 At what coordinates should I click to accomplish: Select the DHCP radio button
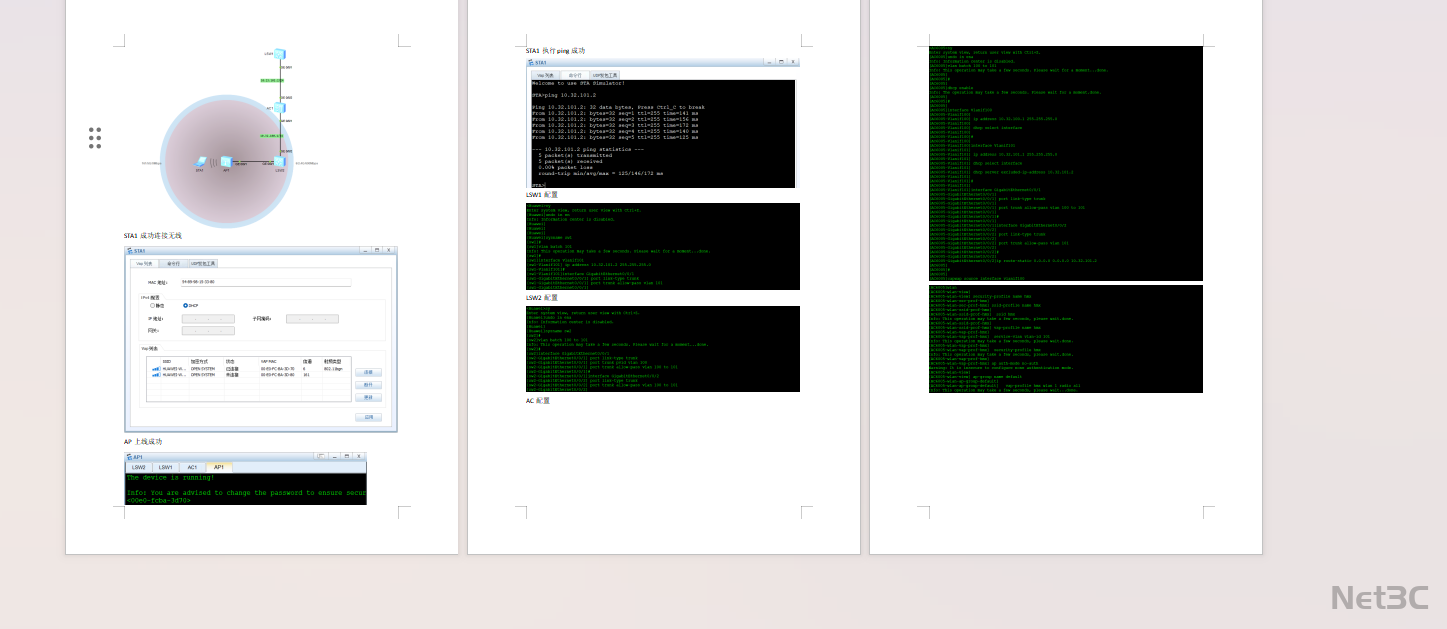[186, 305]
